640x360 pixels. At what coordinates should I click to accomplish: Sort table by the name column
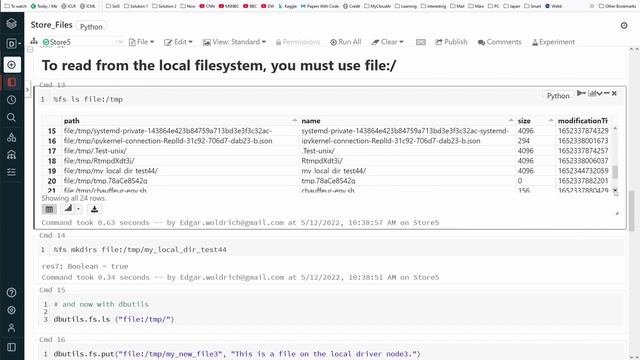(407, 121)
